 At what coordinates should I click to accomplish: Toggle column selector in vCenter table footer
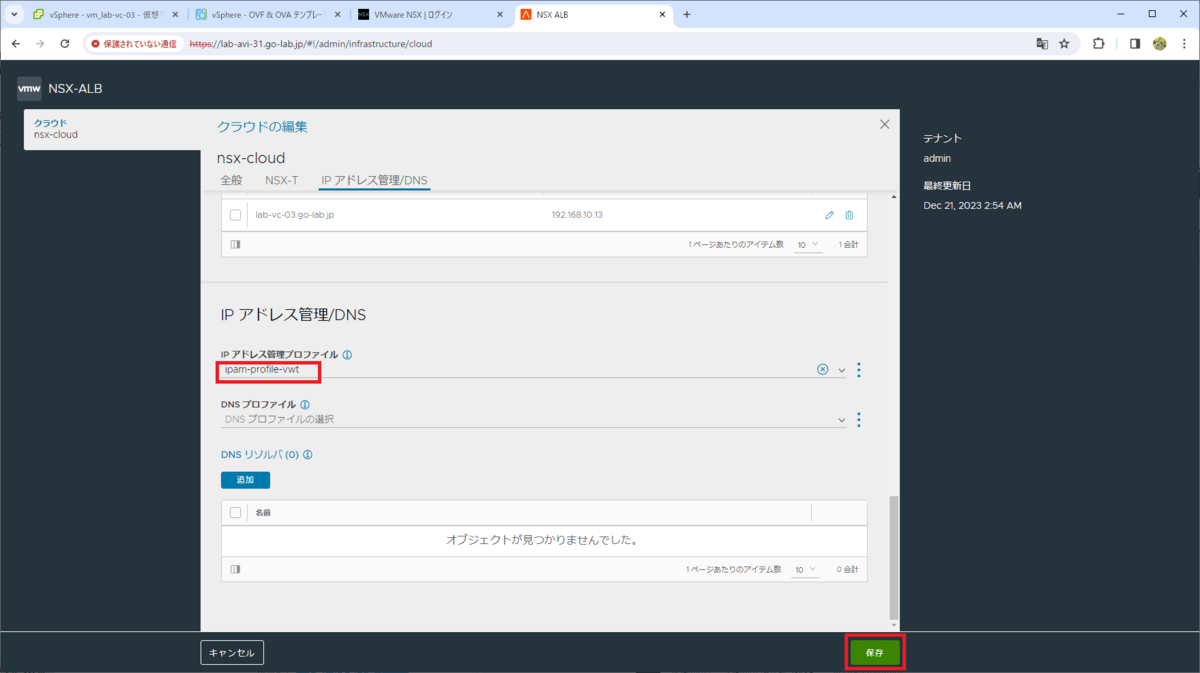[x=235, y=244]
